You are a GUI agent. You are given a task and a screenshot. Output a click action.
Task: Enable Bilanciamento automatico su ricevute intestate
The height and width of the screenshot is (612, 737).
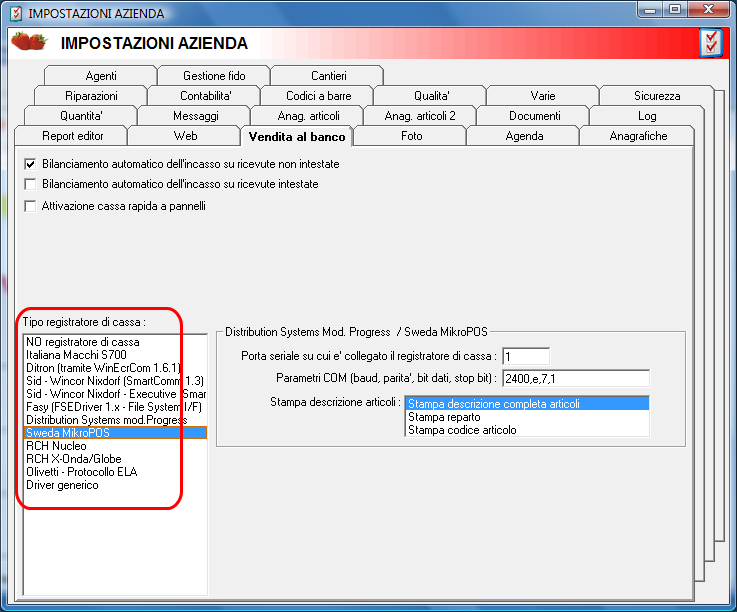[31, 184]
